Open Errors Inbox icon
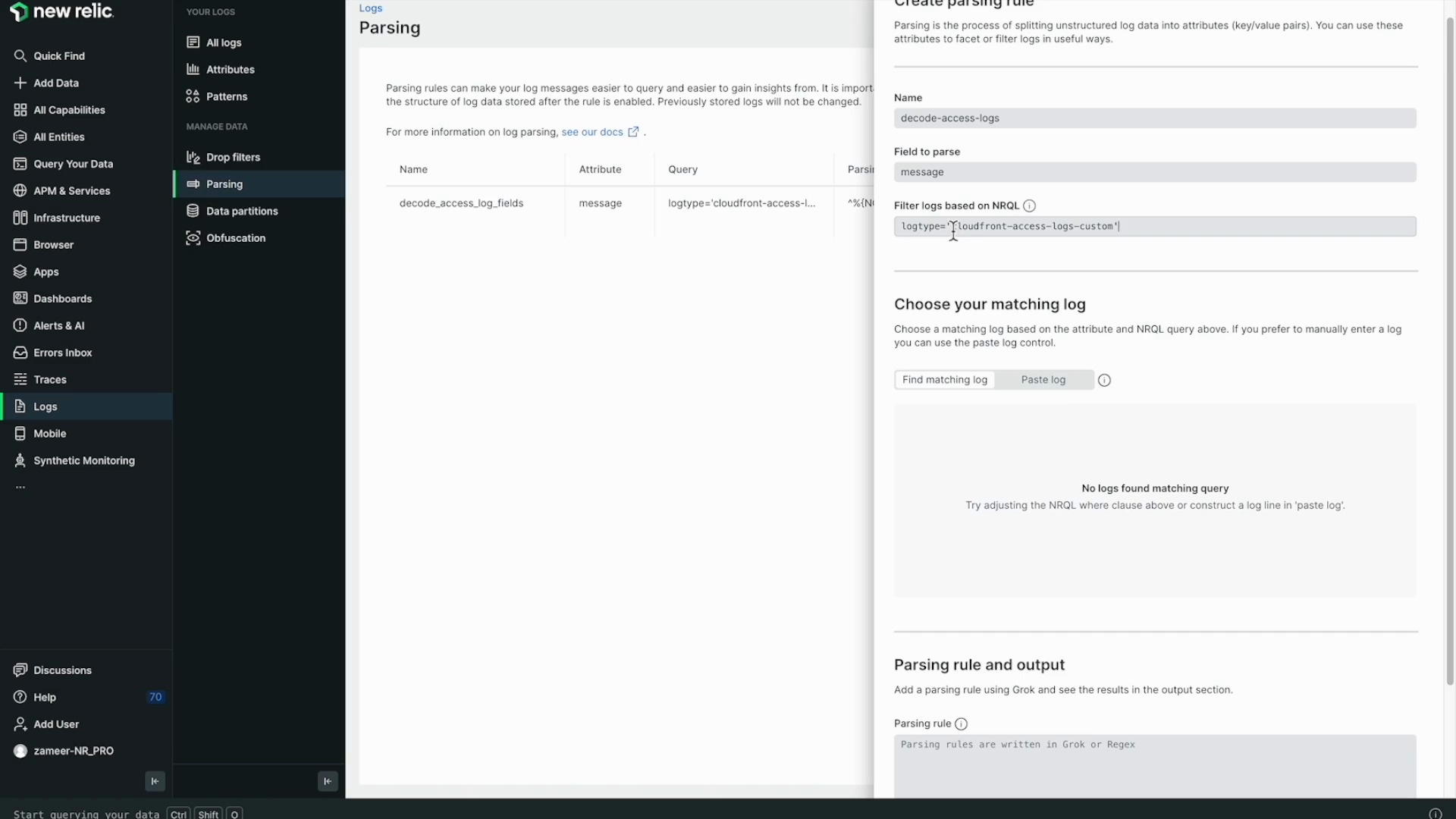The image size is (1456, 819). pos(20,353)
